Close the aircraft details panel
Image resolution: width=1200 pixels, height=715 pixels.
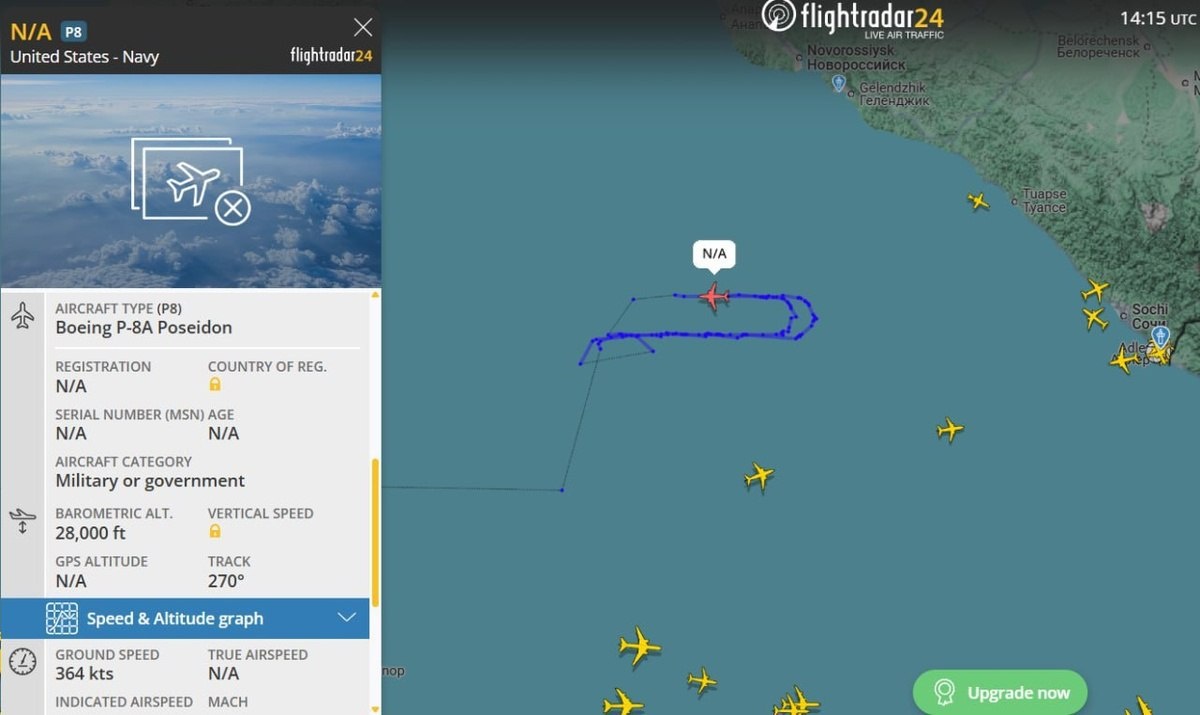pos(363,27)
